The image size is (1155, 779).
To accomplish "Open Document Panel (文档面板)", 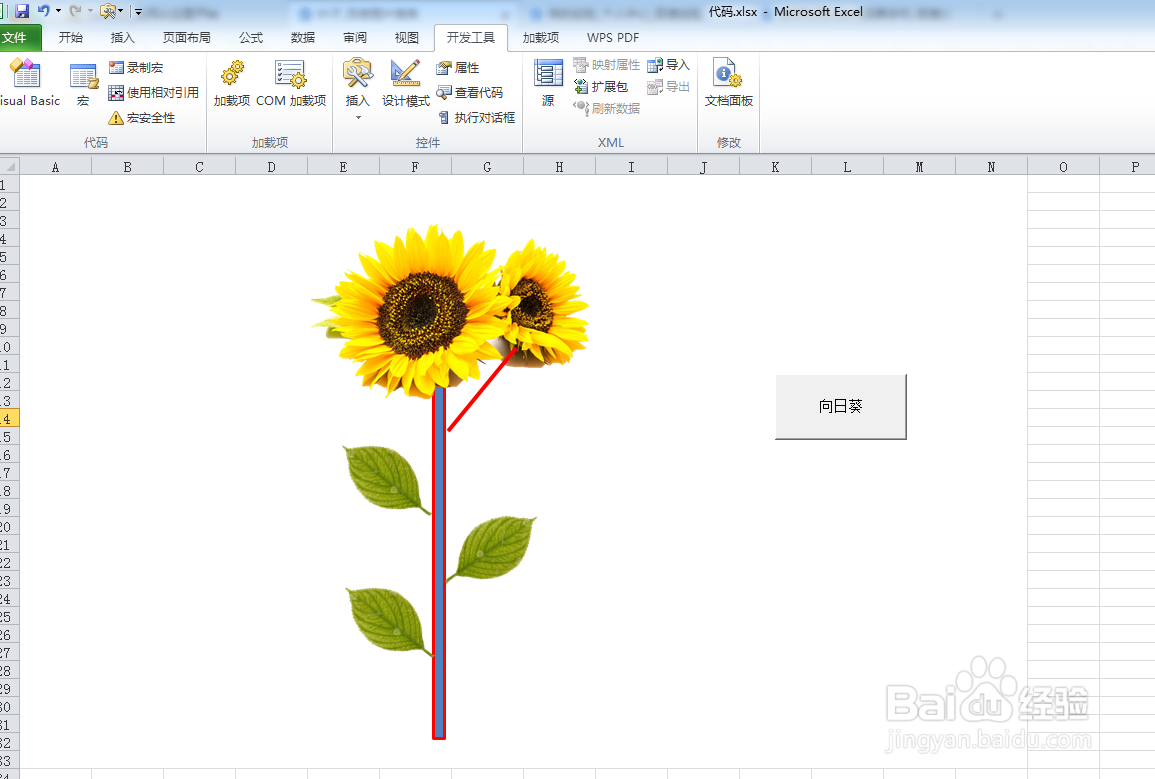I will click(x=729, y=83).
